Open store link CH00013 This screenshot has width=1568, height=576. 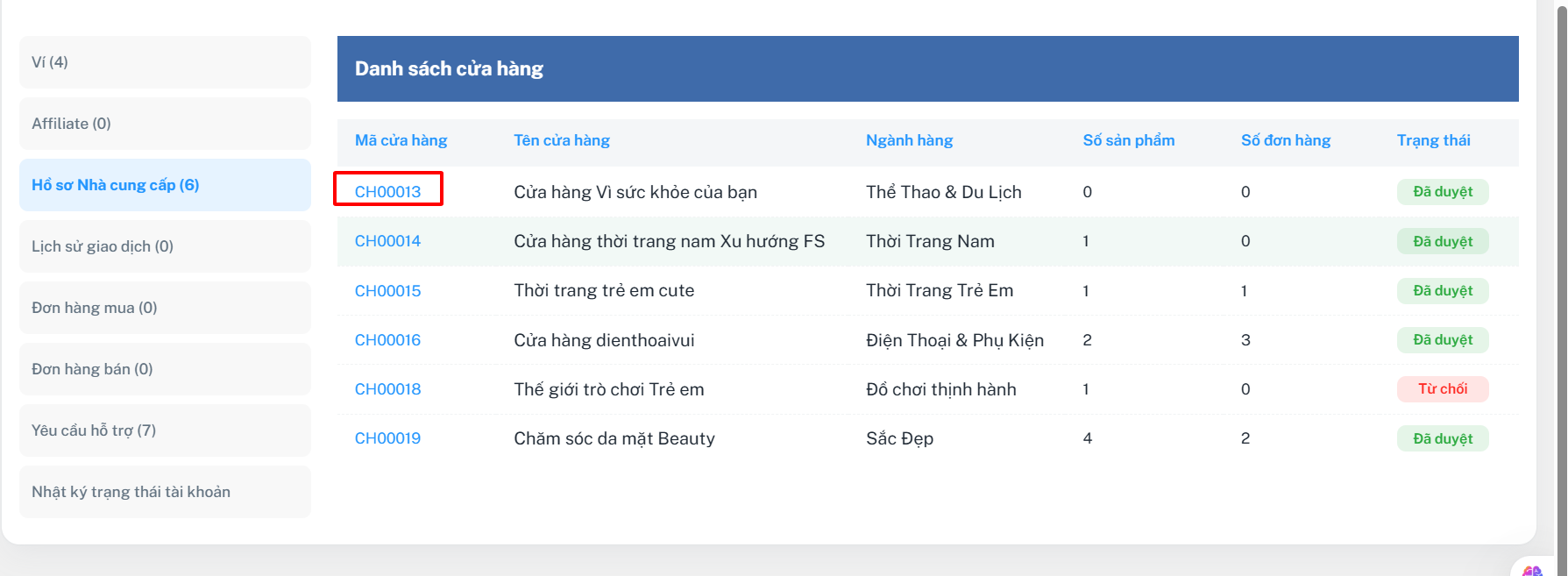(x=387, y=192)
